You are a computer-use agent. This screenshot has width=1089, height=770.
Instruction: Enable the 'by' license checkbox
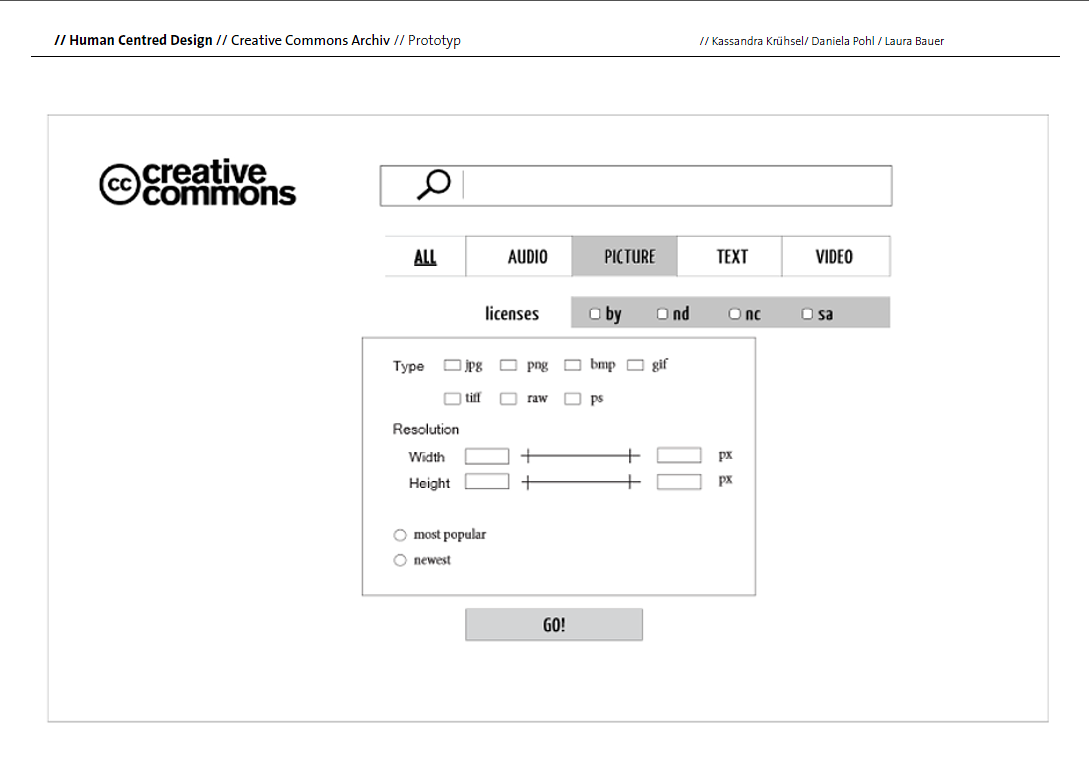pyautogui.click(x=595, y=314)
